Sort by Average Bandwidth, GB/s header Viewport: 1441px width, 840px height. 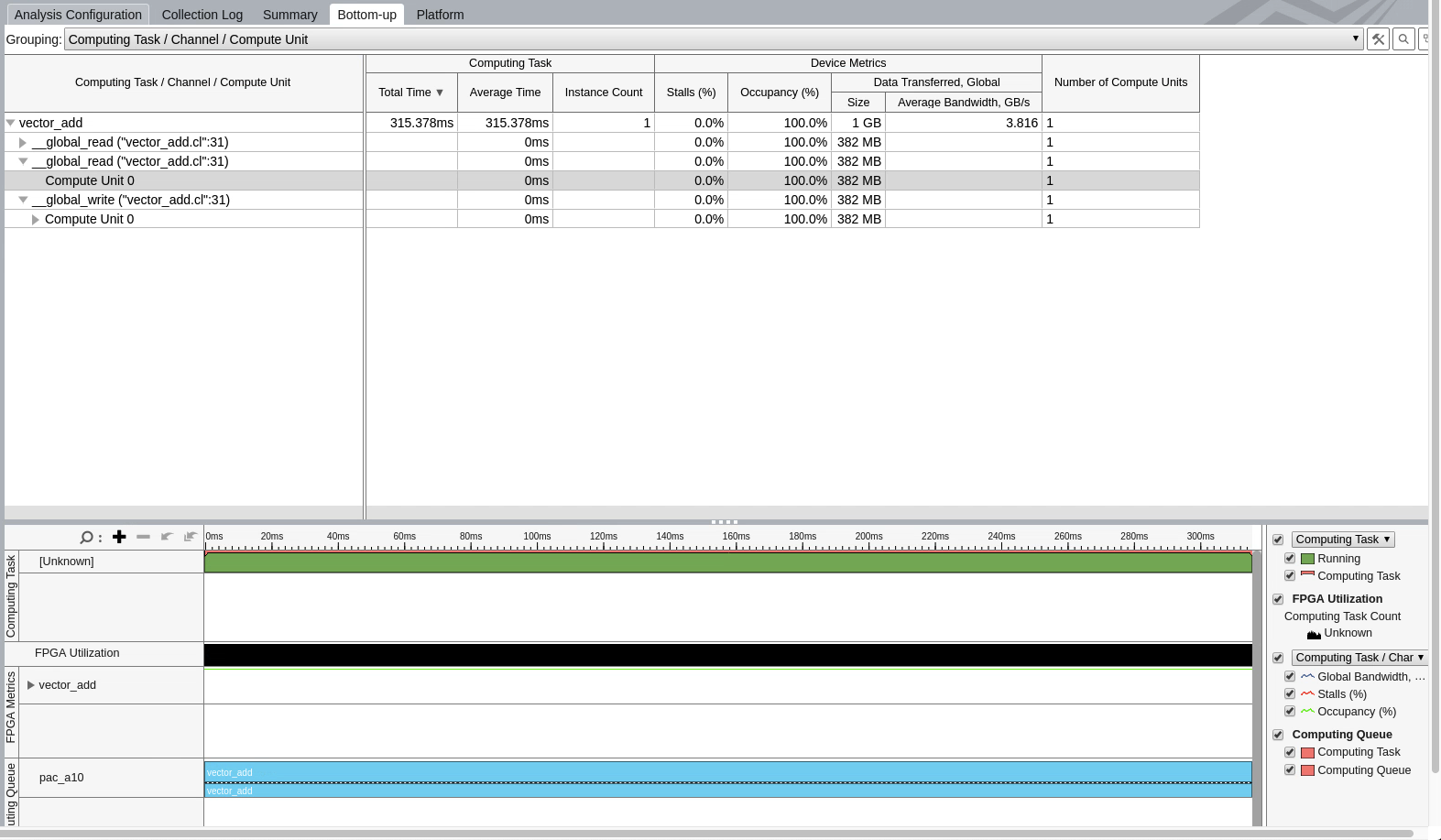(x=964, y=103)
